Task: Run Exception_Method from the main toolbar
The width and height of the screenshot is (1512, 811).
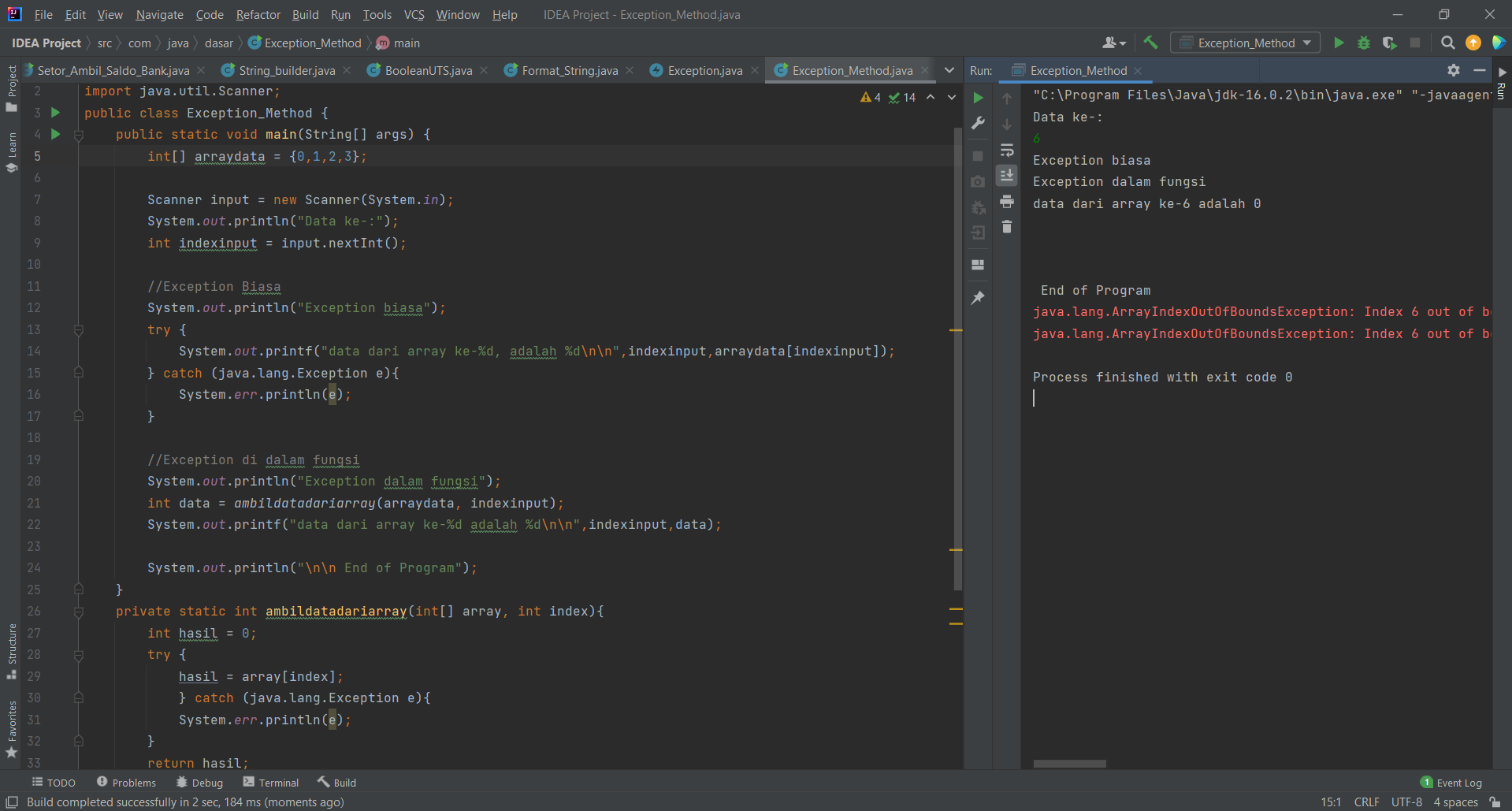Action: pyautogui.click(x=1338, y=43)
